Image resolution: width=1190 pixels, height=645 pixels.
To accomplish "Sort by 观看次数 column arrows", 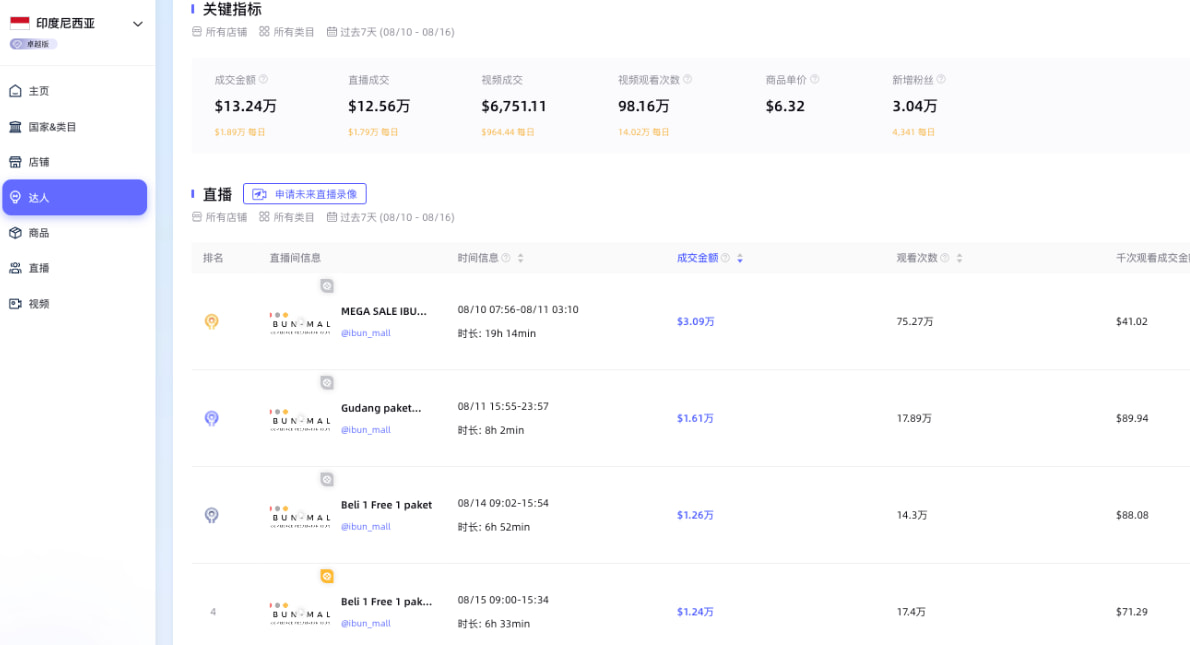I will pyautogui.click(x=959, y=258).
